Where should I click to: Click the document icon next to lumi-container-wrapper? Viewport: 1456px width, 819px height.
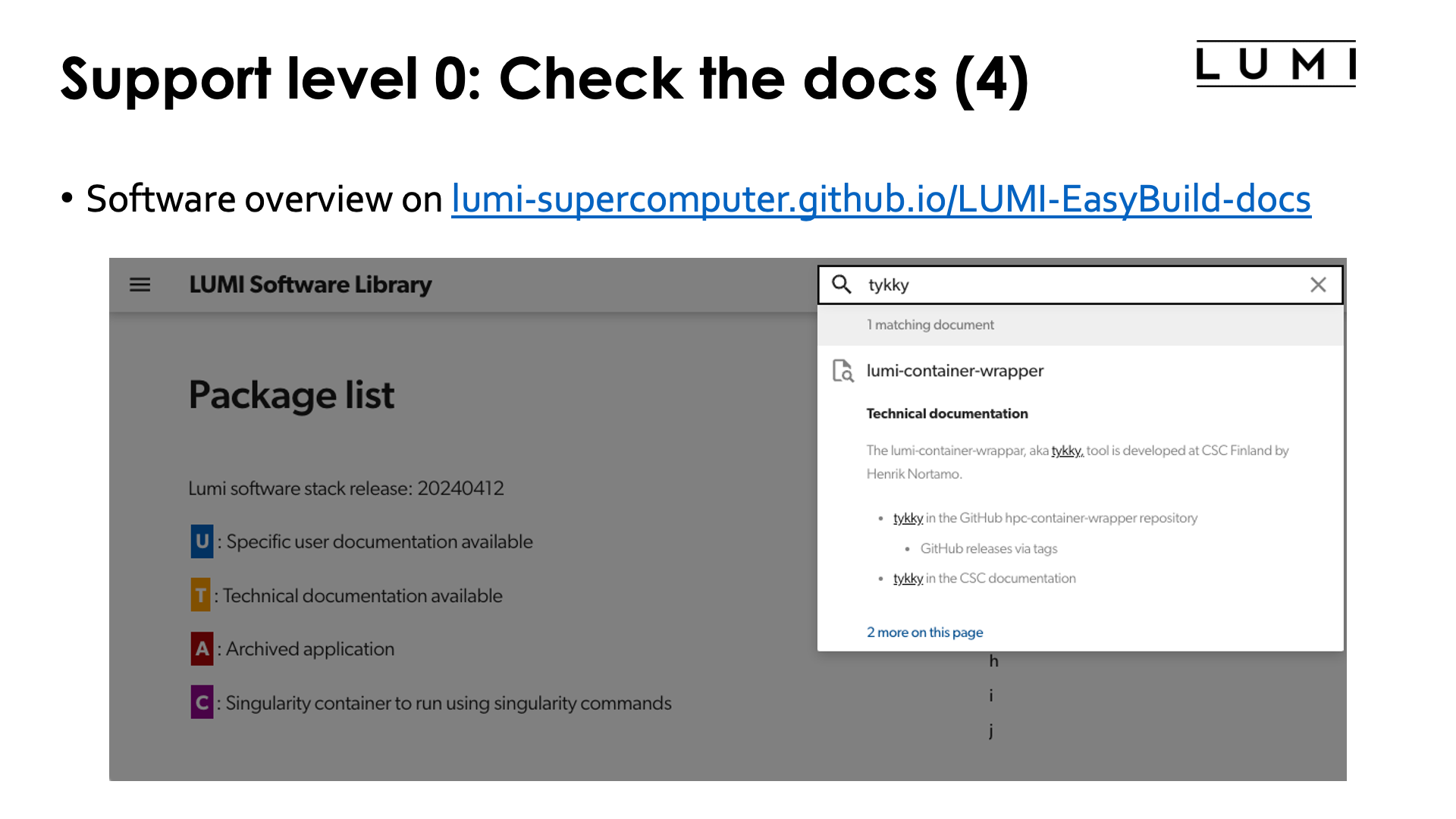click(x=843, y=371)
